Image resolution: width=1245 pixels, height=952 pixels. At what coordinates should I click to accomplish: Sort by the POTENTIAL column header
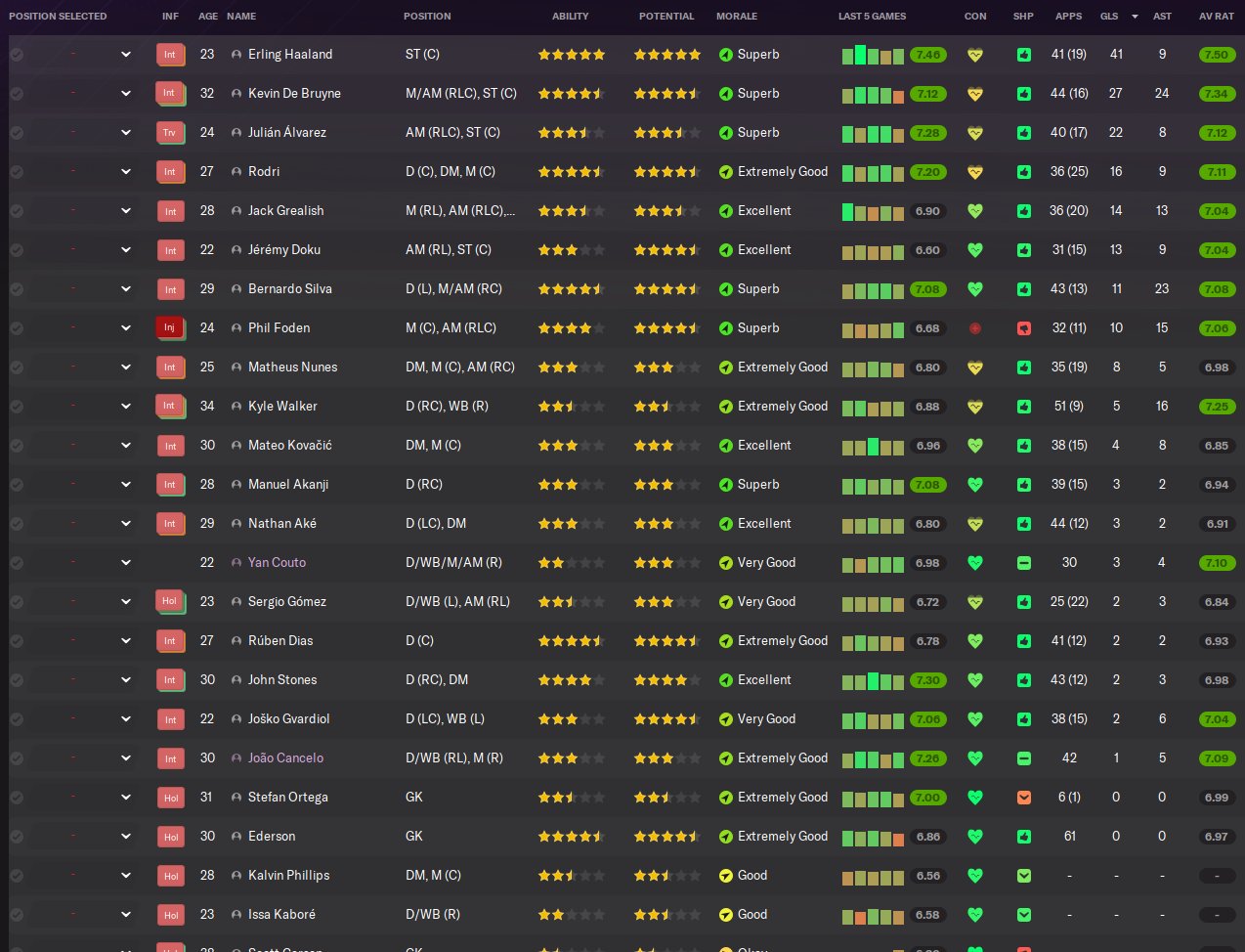(x=666, y=17)
